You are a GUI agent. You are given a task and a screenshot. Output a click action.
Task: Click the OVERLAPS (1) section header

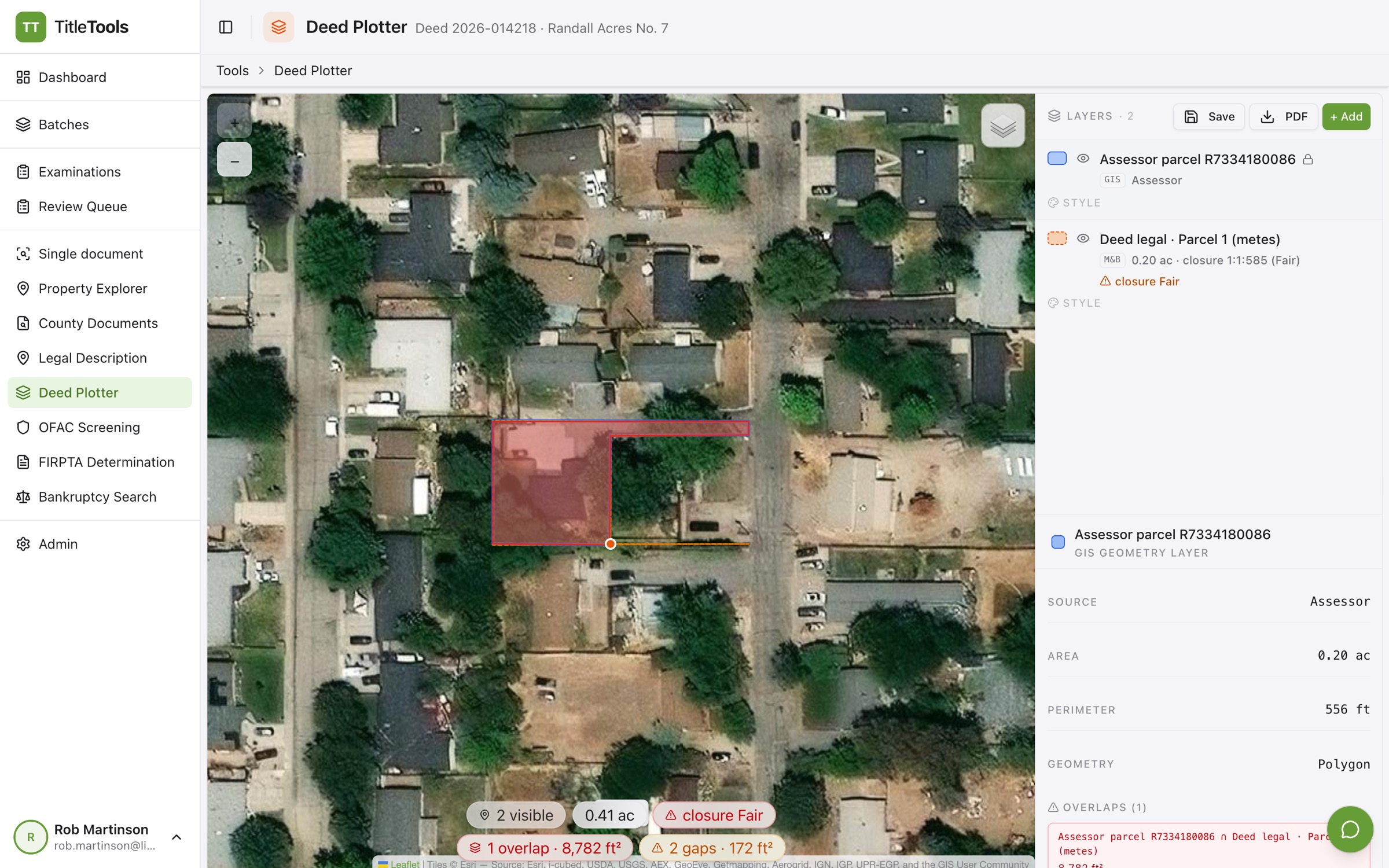(1097, 807)
